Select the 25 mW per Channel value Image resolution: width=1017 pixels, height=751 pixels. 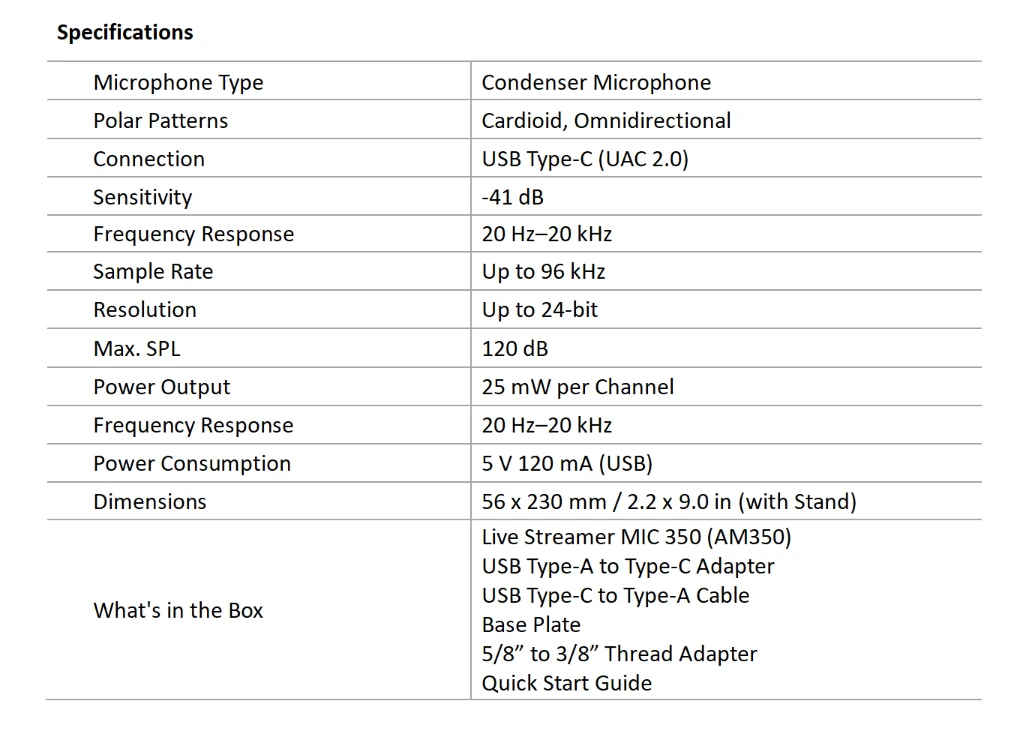(578, 387)
